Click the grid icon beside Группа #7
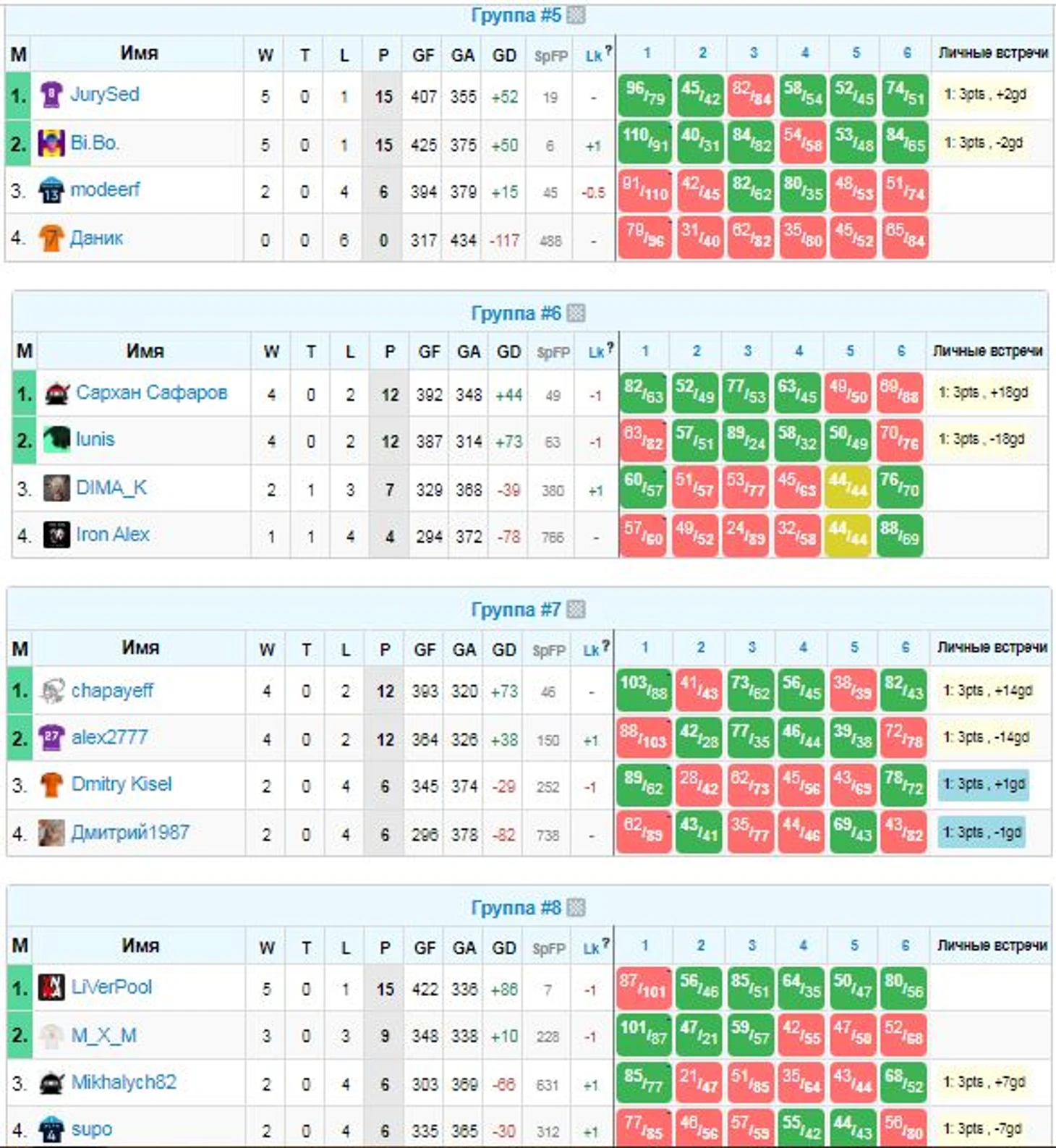1056x1148 pixels. (x=576, y=610)
